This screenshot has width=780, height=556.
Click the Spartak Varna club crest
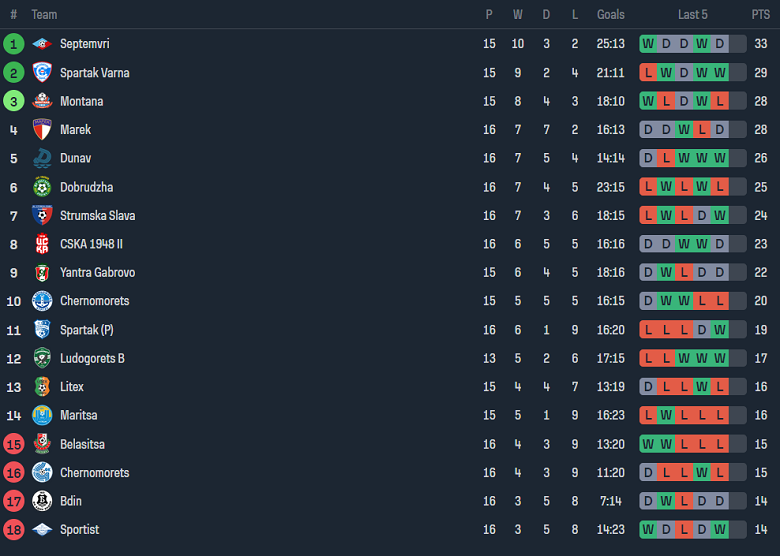pyautogui.click(x=41, y=73)
